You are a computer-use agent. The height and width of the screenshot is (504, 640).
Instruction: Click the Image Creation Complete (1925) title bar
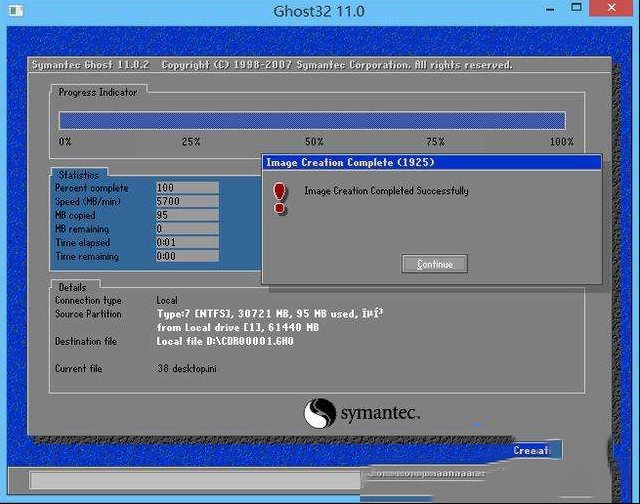(x=431, y=162)
